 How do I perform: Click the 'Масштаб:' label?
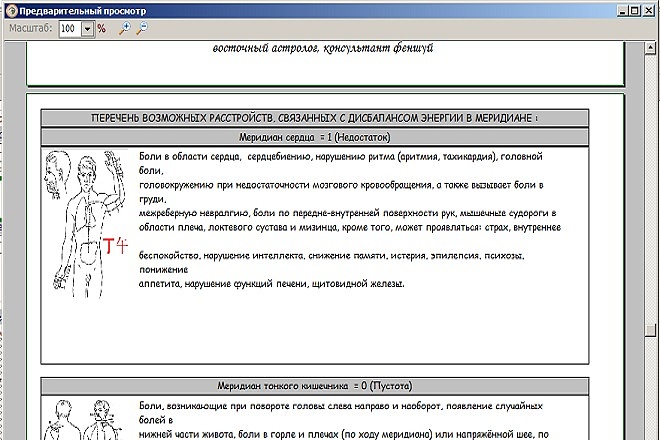click(x=30, y=29)
